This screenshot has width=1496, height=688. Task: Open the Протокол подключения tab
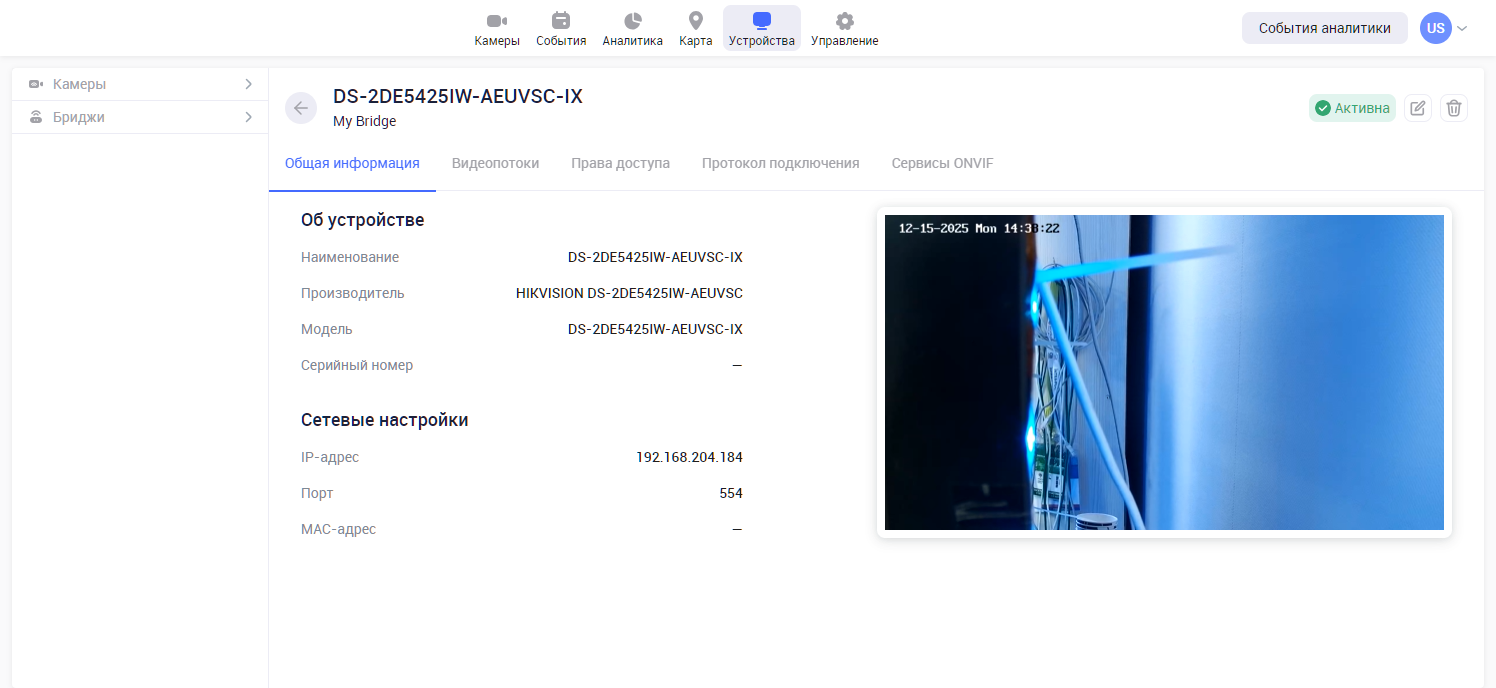(780, 163)
